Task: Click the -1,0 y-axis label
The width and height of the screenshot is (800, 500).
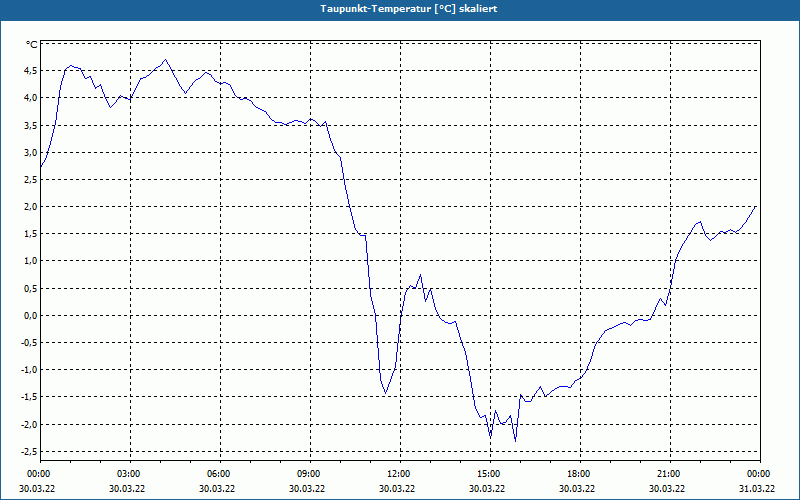Action: (x=29, y=370)
